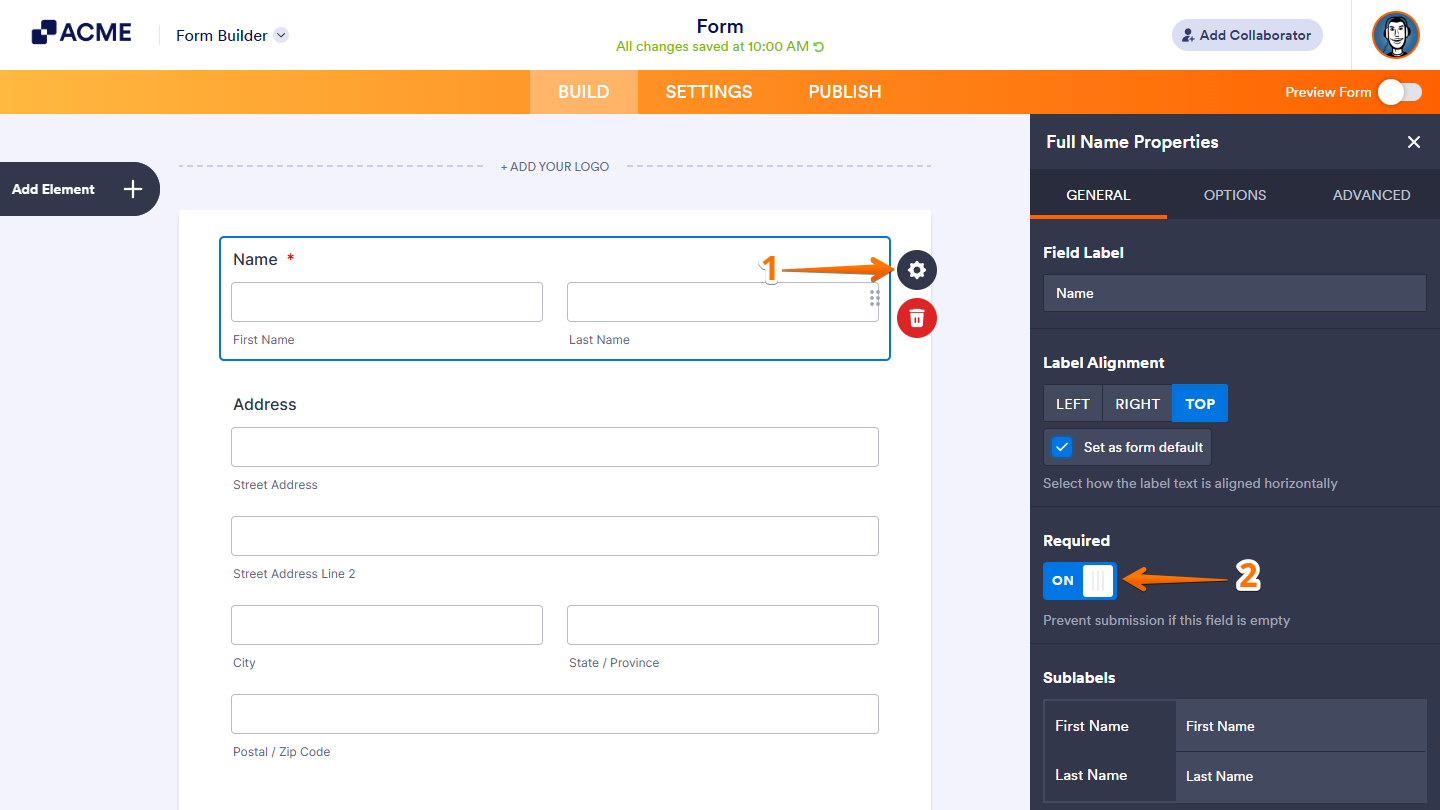The height and width of the screenshot is (810, 1440).
Task: Open the Name field settings gear
Action: [x=916, y=270]
